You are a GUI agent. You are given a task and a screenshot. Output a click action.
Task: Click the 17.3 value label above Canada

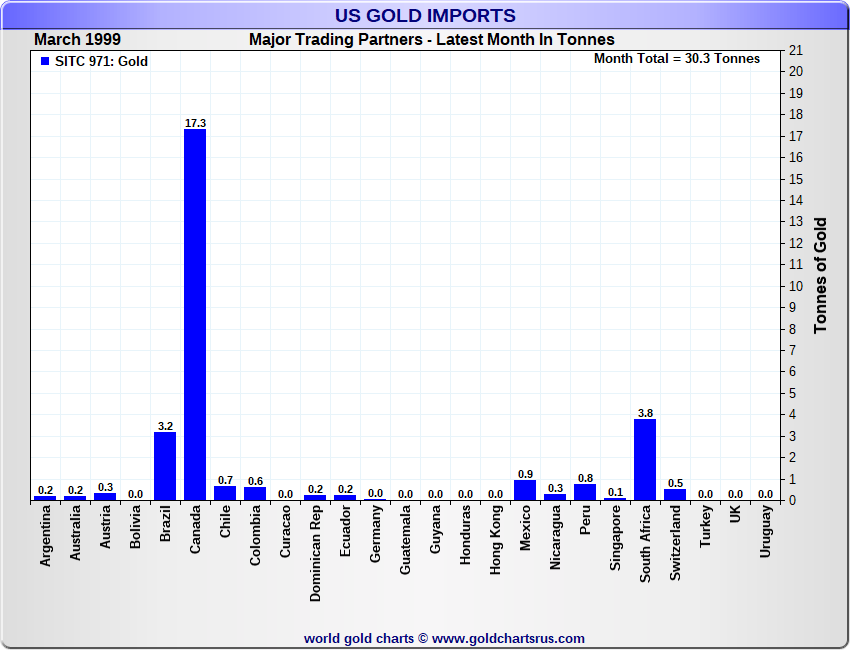click(x=195, y=123)
